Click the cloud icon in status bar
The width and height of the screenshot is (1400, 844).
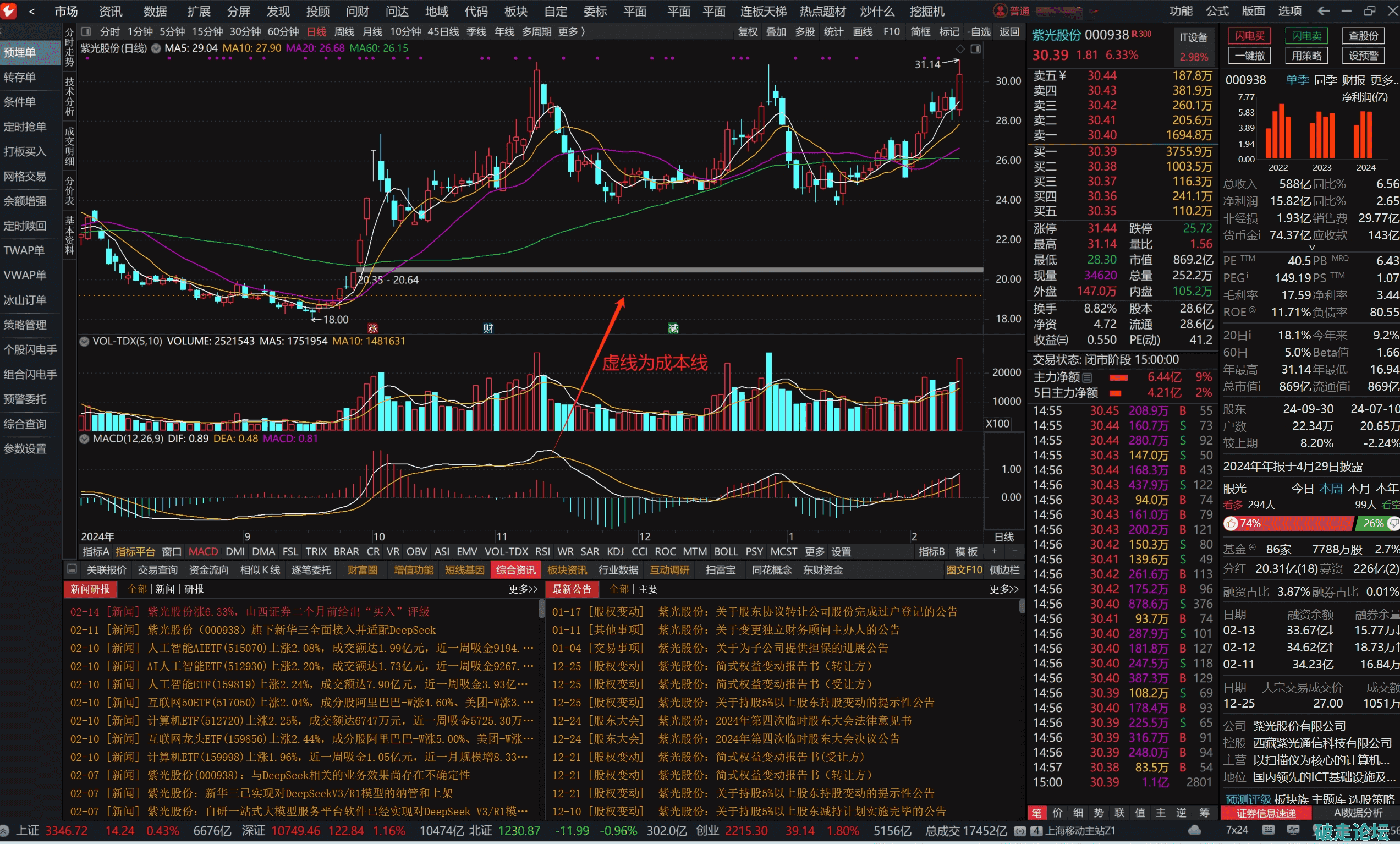(1194, 830)
